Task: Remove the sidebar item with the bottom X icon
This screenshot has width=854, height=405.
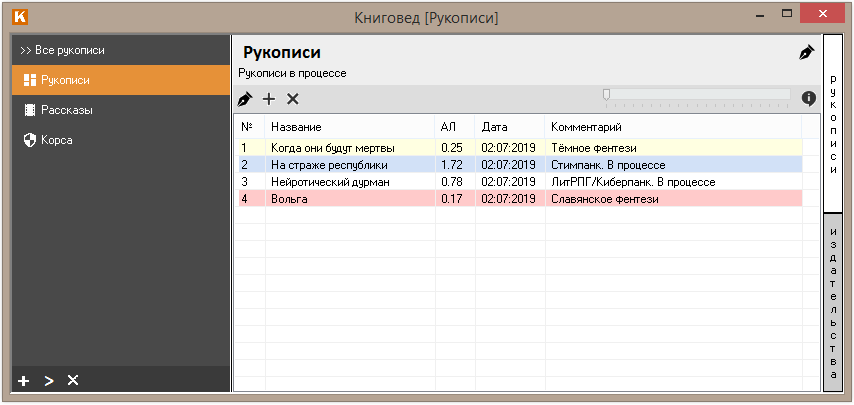Action: click(x=72, y=380)
